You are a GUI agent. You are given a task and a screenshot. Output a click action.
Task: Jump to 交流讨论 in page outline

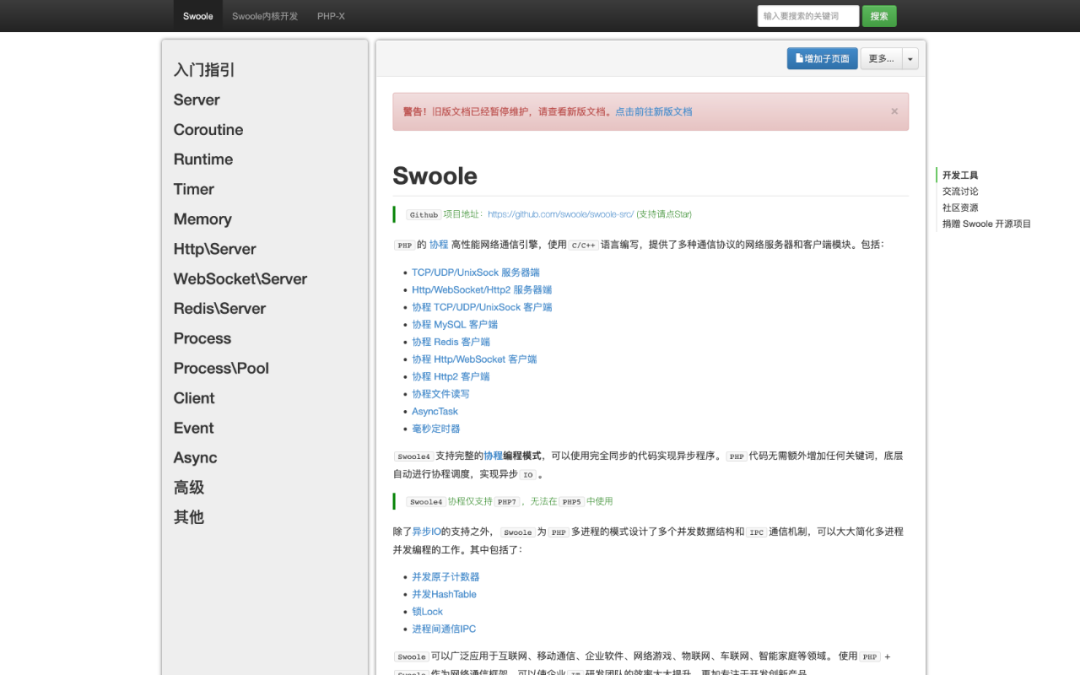(x=960, y=191)
